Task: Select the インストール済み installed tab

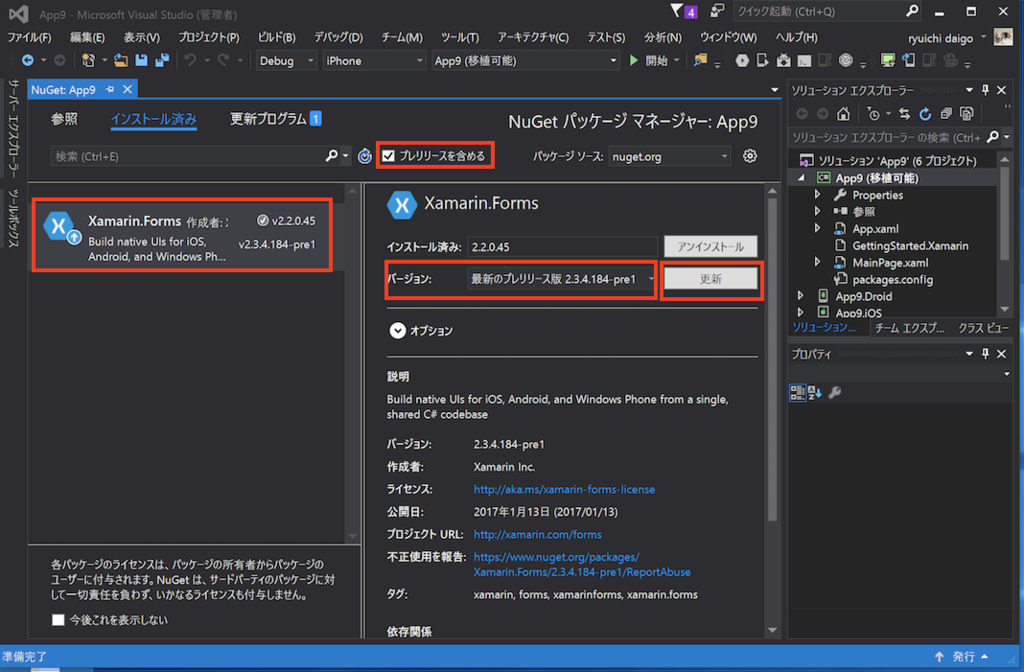Action: pos(153,119)
